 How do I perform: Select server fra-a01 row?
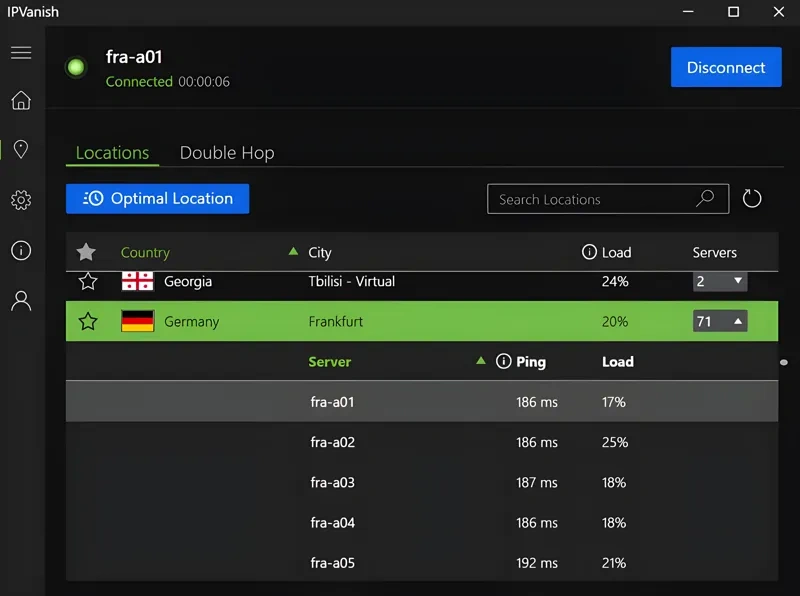point(422,402)
